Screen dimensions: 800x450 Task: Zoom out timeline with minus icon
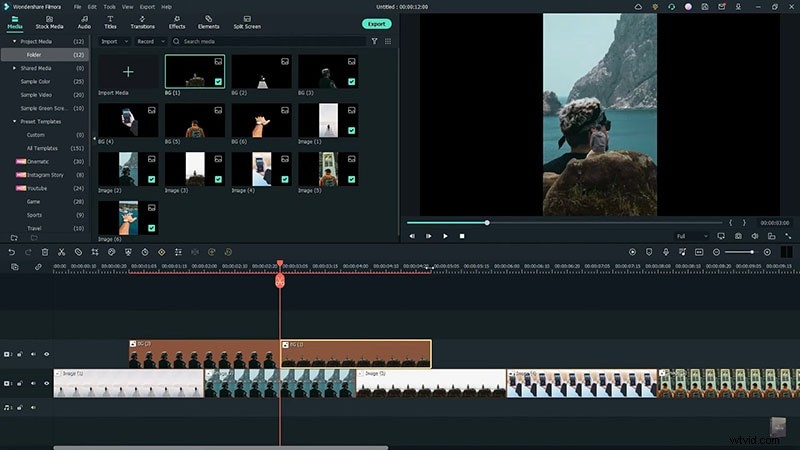click(716, 252)
